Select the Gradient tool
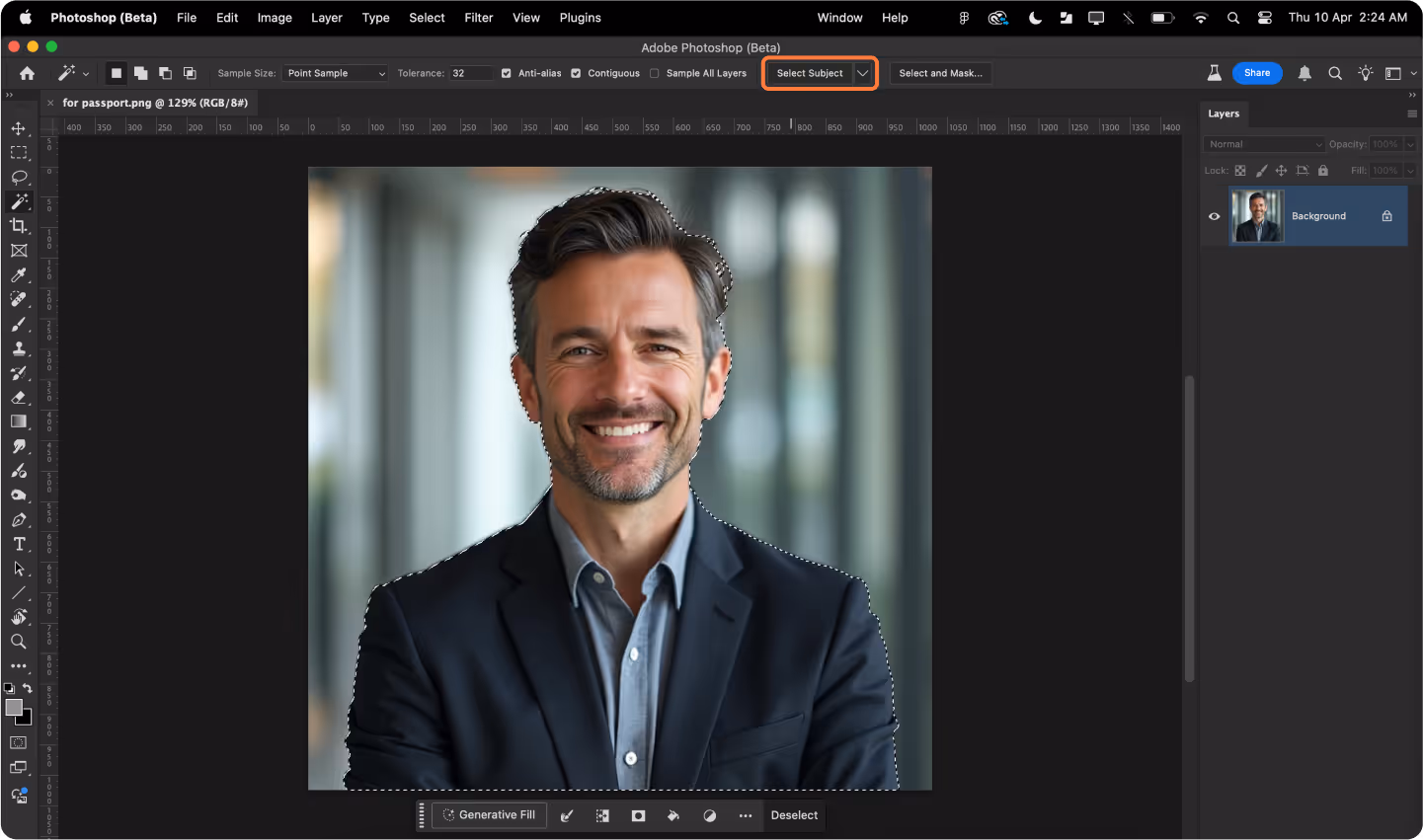Screen dimensions: 1423x840 (x=19, y=421)
